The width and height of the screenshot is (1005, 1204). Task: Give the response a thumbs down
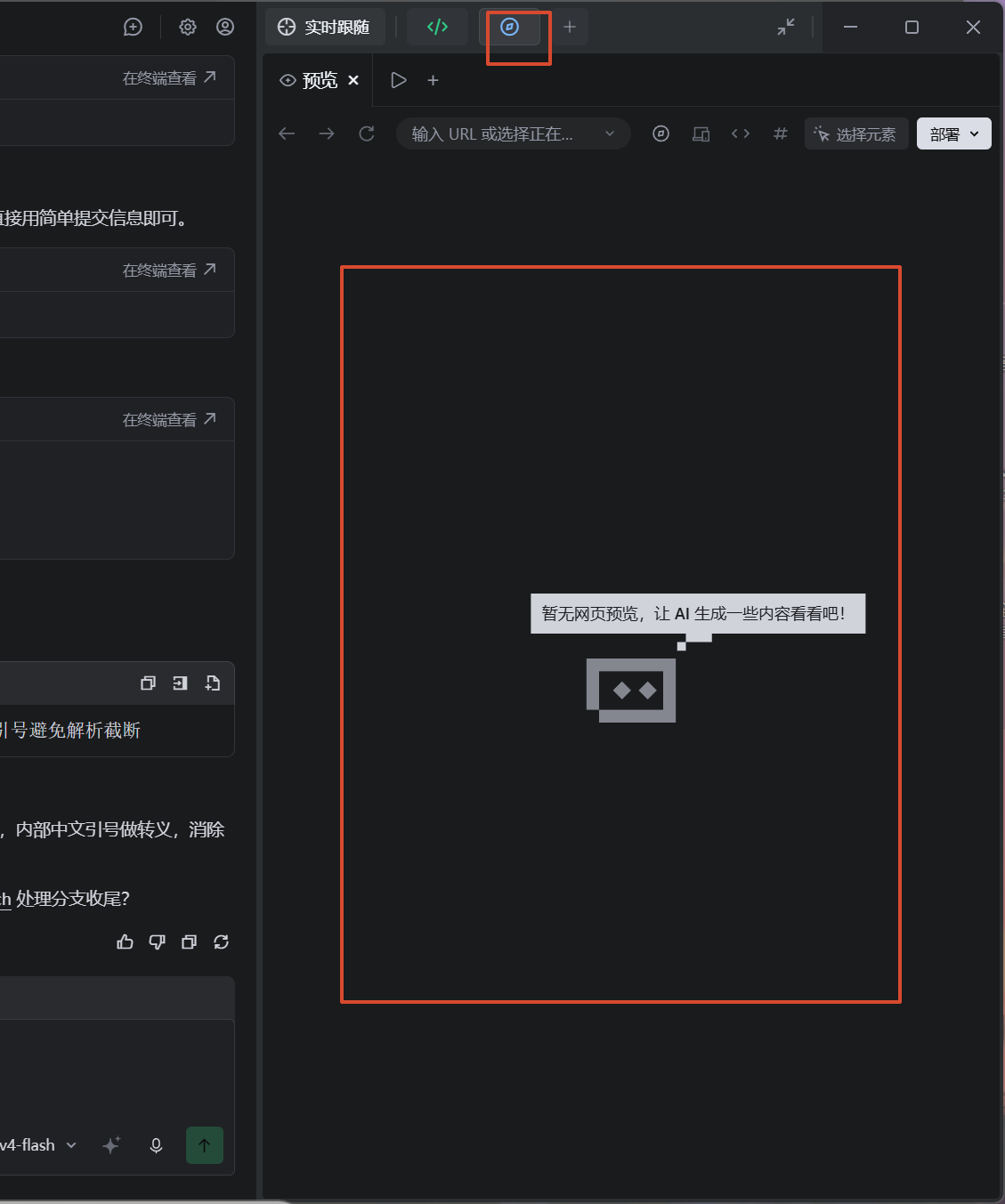pos(158,941)
